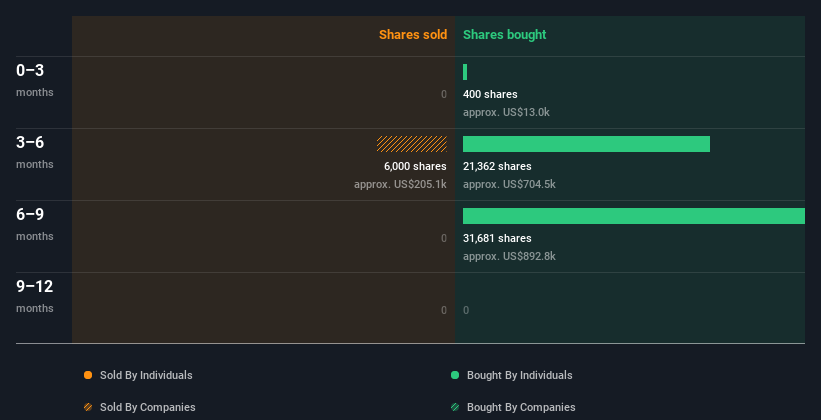The height and width of the screenshot is (420, 821).
Task: Select the Sold By Companies legend label
Action: [148, 407]
